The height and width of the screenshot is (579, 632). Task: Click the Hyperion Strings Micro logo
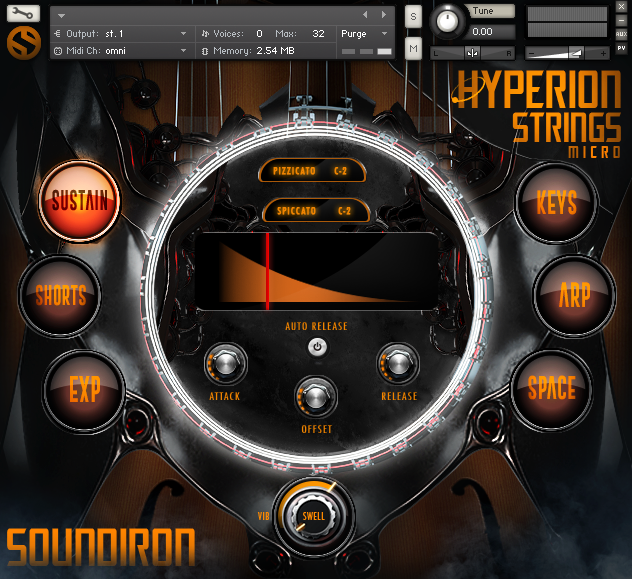point(537,114)
